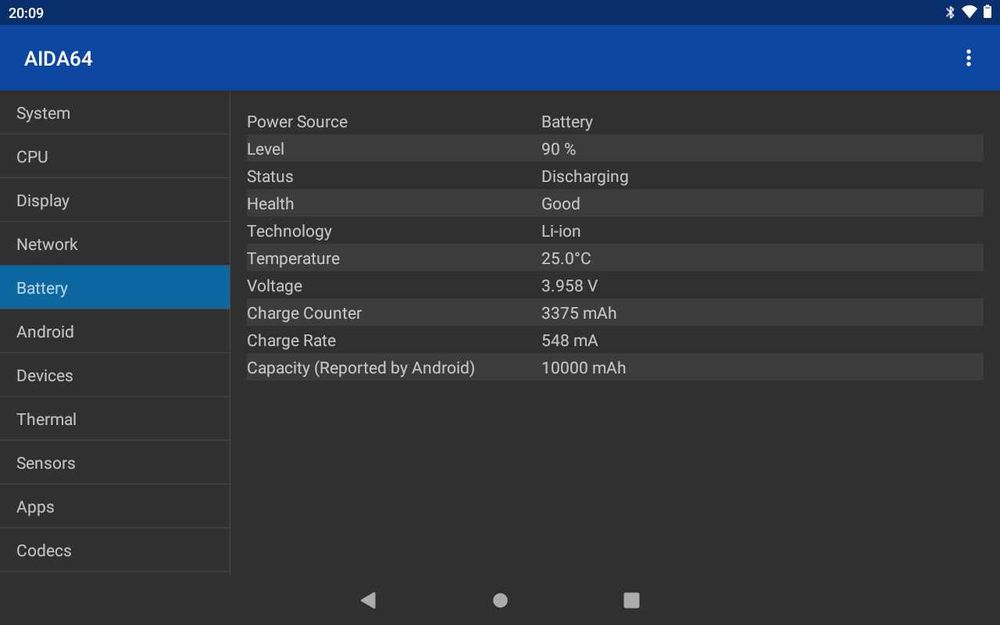Select the Technology label
This screenshot has height=625, width=1000.
coord(290,232)
